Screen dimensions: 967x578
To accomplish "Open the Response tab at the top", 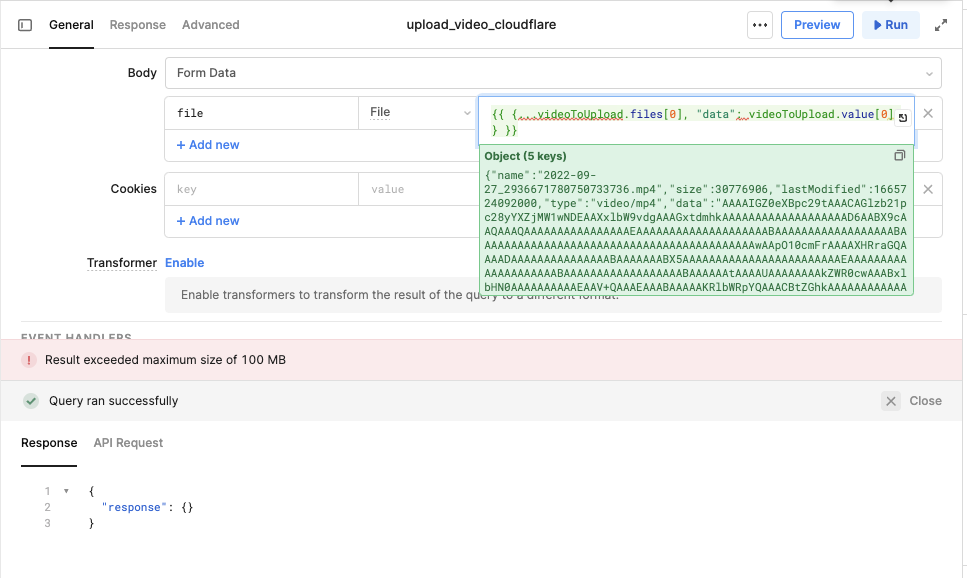I will coord(138,25).
